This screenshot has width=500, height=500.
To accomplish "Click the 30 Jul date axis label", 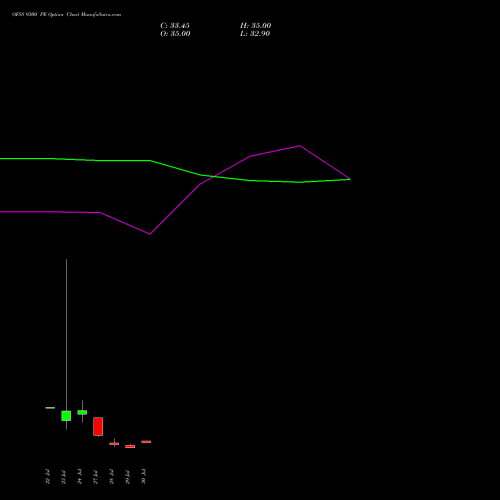I will pos(143,476).
